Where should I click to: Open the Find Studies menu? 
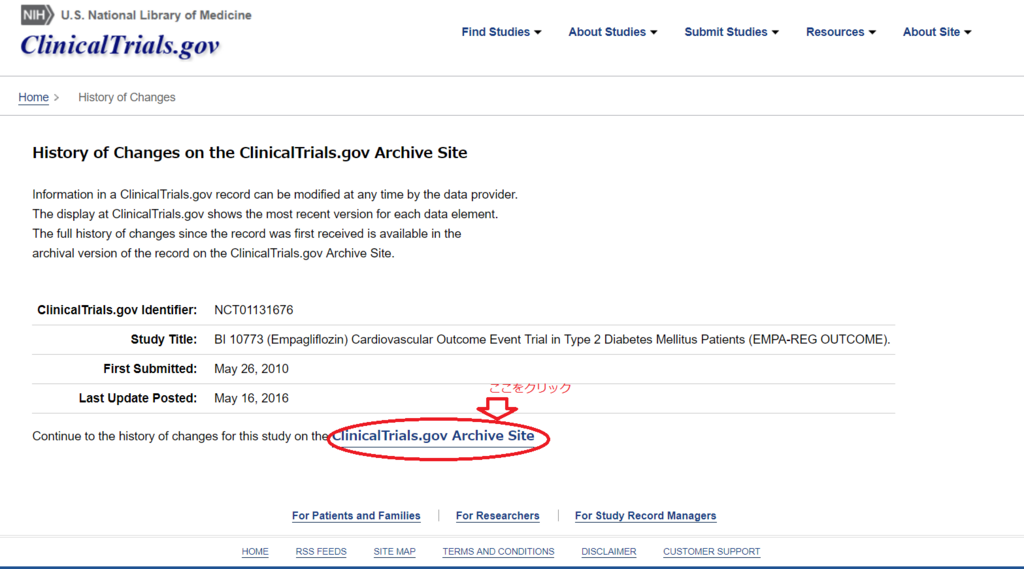tap(502, 32)
